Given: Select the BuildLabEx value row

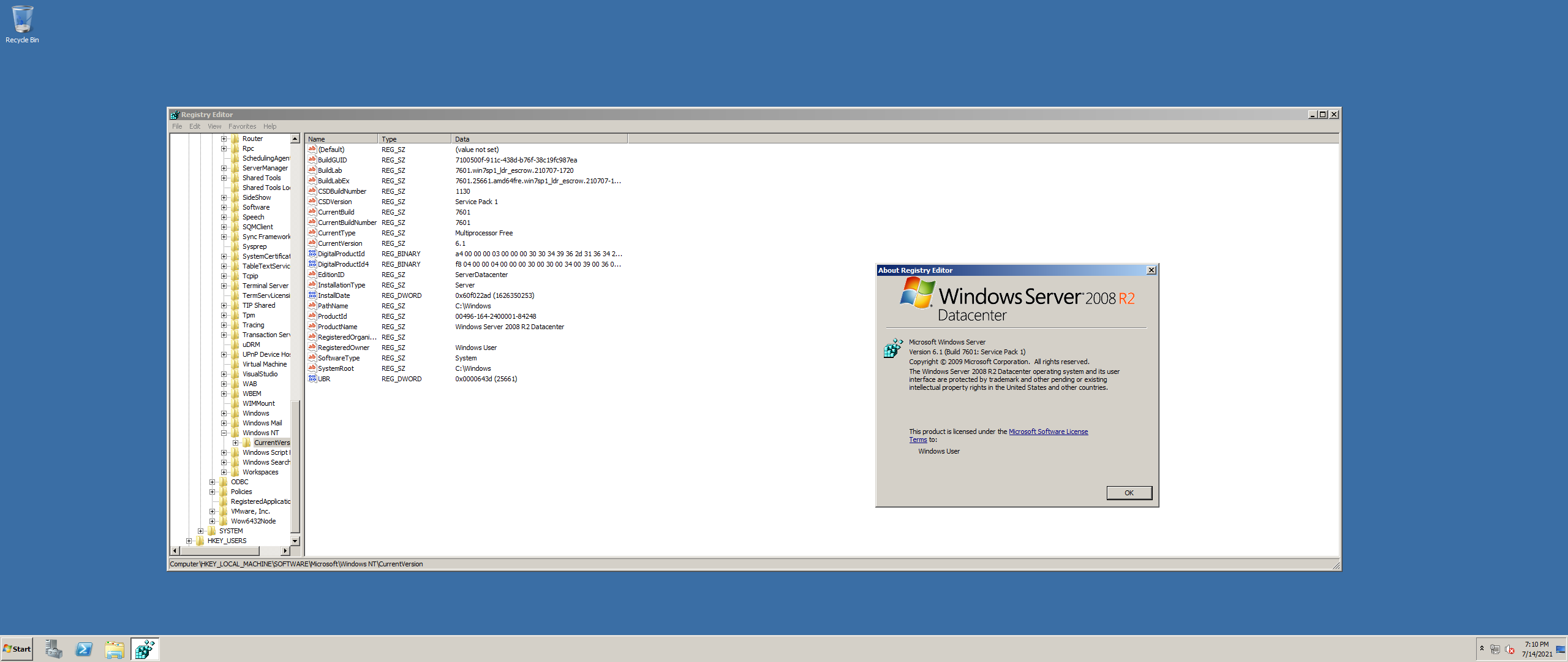Looking at the screenshot, I should pyautogui.click(x=333, y=181).
